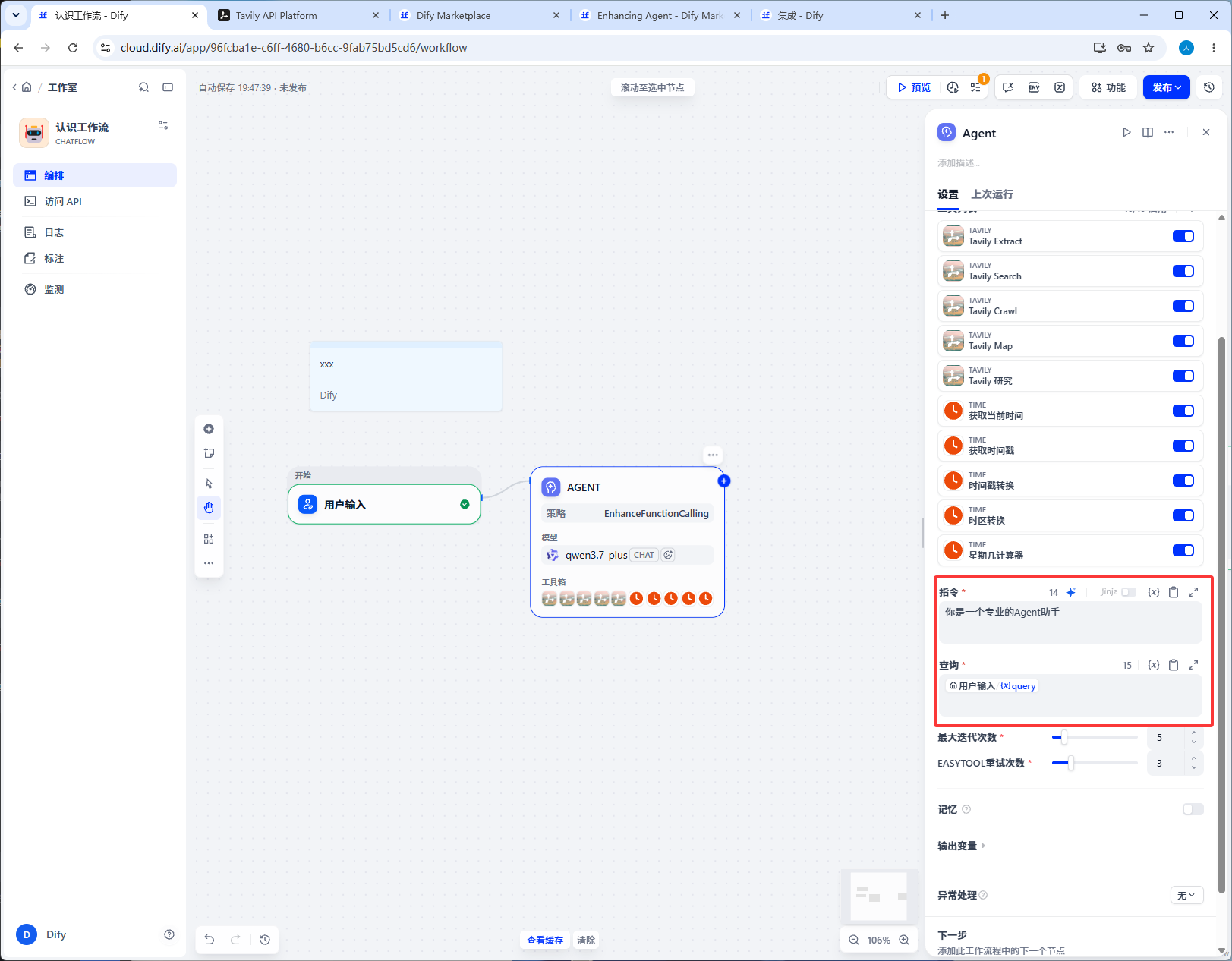Undo the last canvas action
The height and width of the screenshot is (961, 1232).
click(x=210, y=940)
